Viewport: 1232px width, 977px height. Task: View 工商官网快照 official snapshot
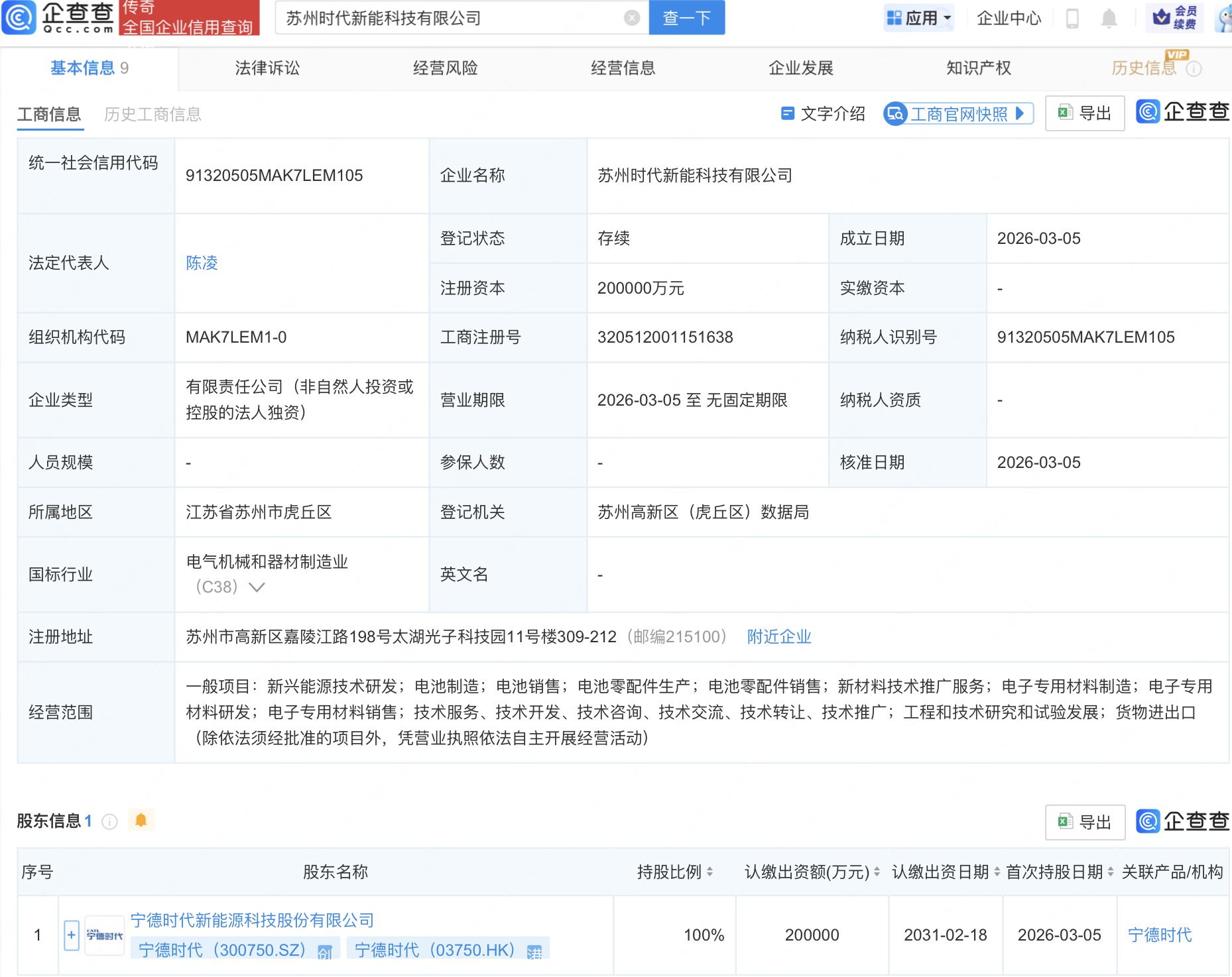[957, 113]
